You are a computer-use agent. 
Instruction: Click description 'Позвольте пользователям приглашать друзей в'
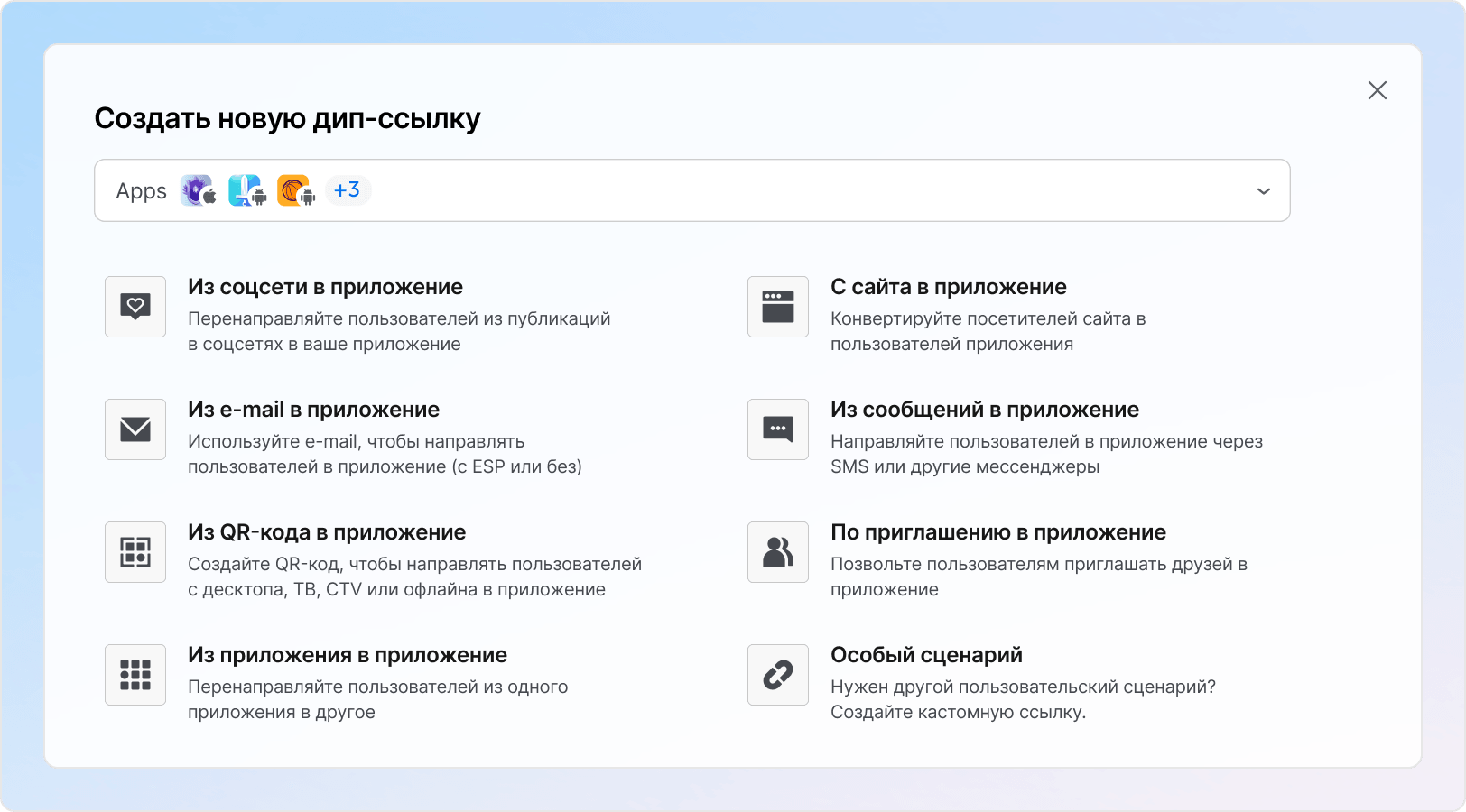[x=1039, y=564]
